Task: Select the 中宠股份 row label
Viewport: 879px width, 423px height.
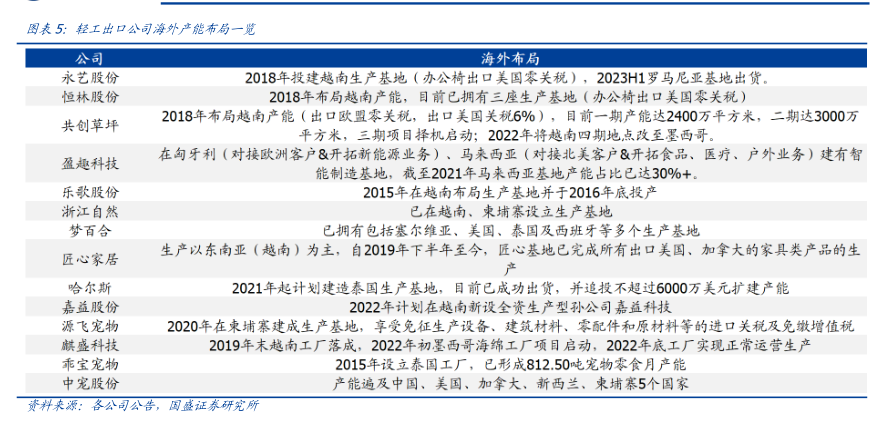Action: (90, 383)
